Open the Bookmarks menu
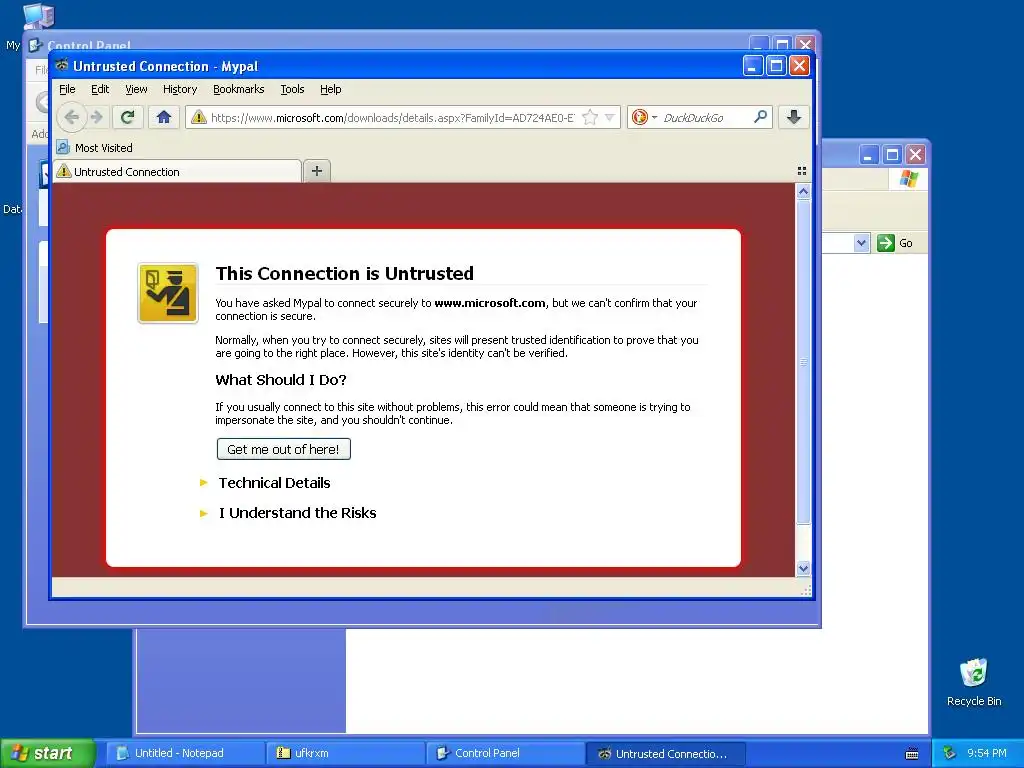 point(238,89)
